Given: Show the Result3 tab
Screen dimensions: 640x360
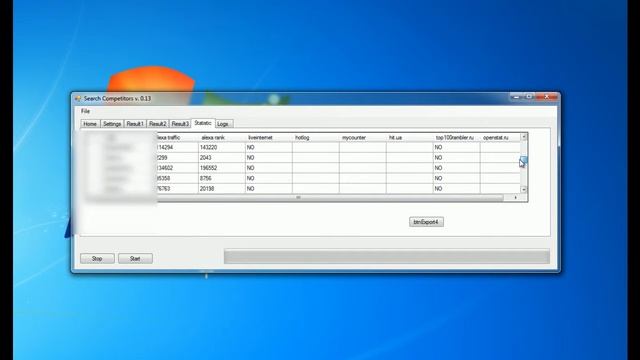Looking at the screenshot, I should tap(180, 124).
